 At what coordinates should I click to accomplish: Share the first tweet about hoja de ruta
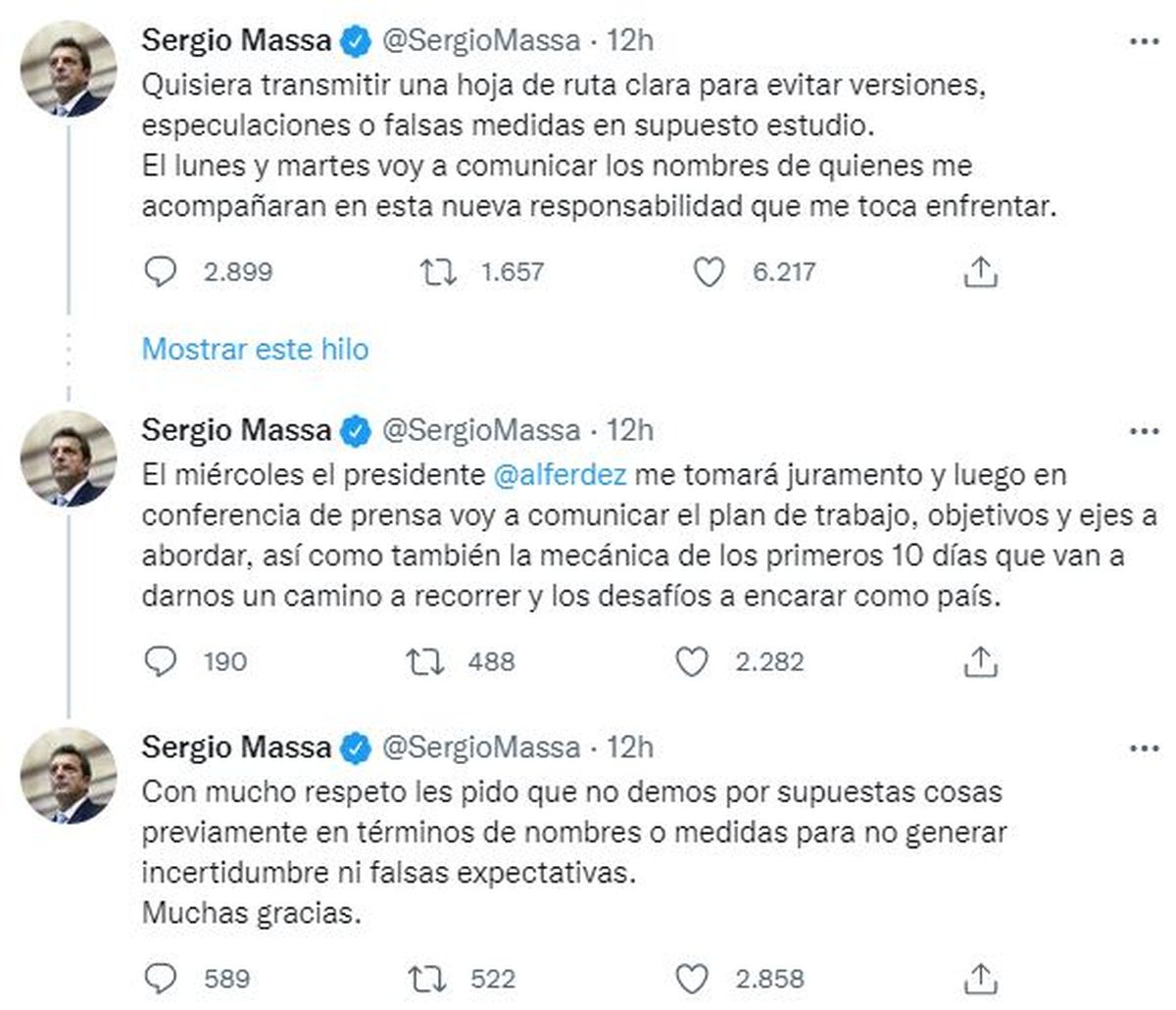click(x=980, y=271)
